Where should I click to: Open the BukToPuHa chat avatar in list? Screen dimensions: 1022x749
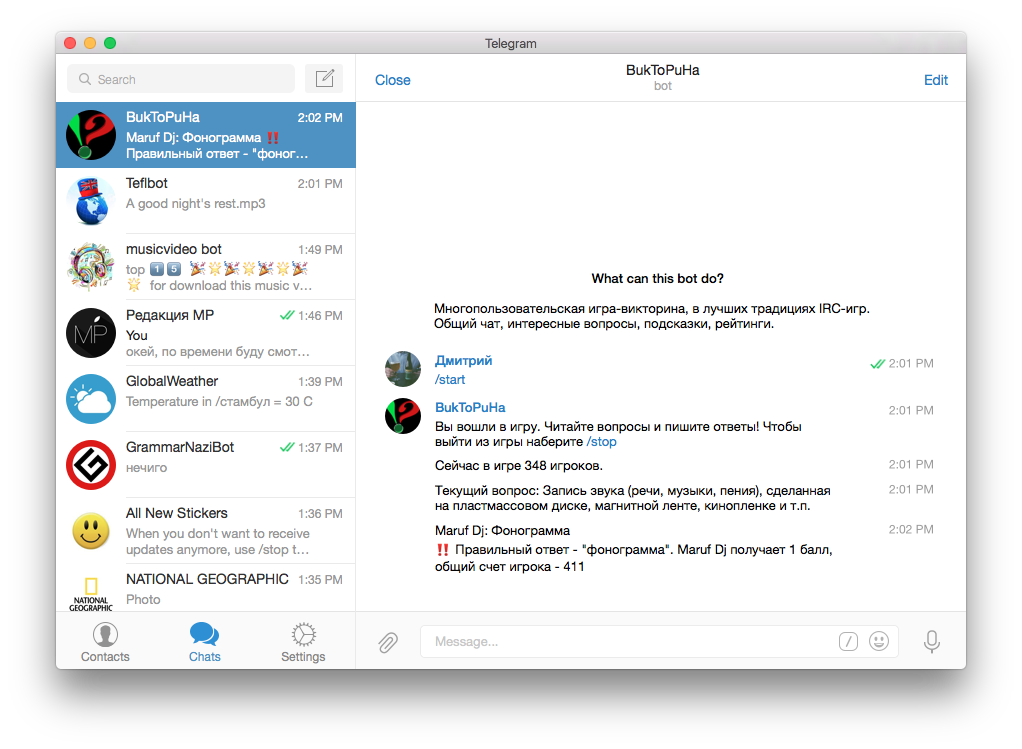pos(91,135)
